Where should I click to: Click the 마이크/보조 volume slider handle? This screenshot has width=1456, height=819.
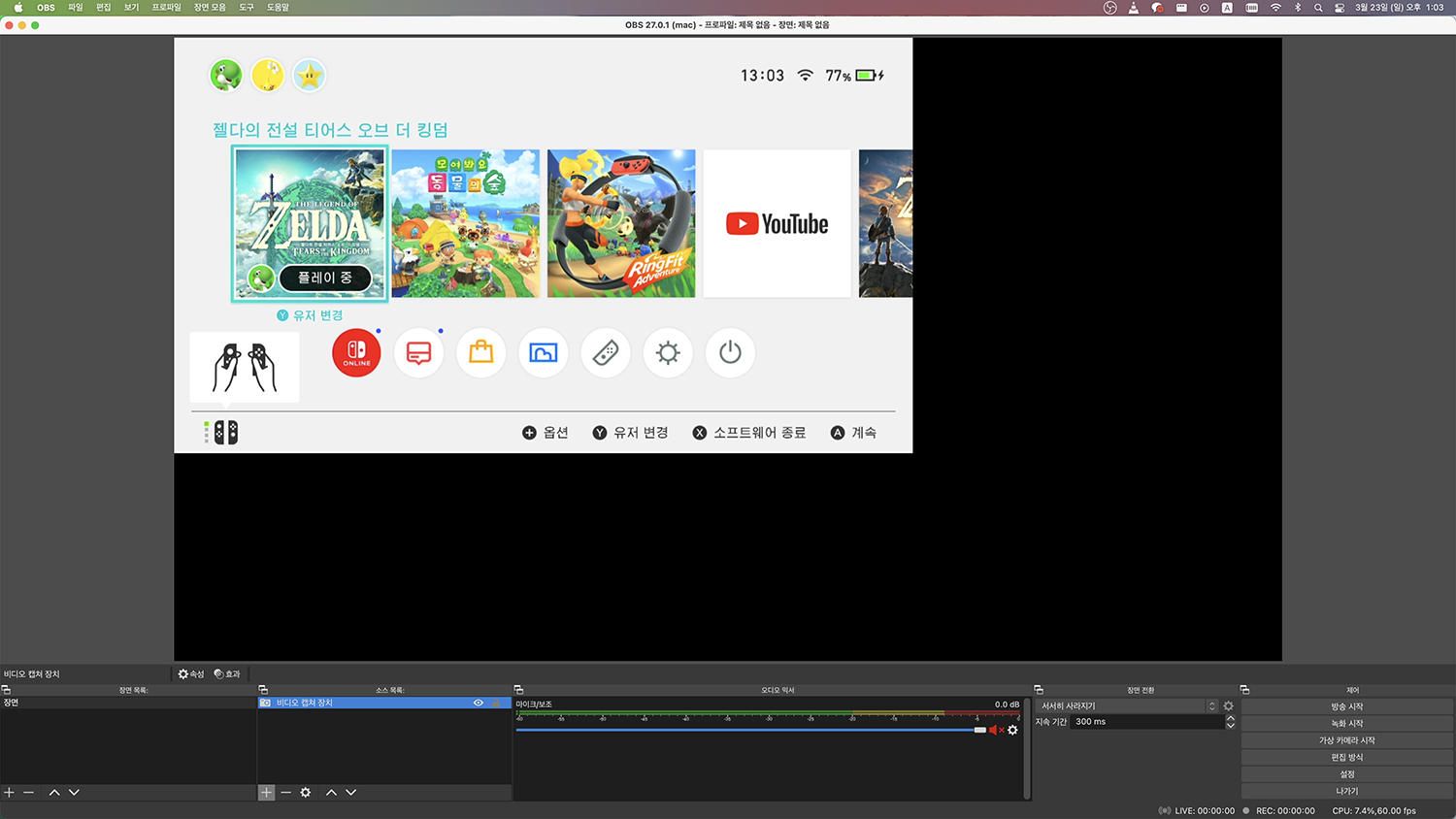click(x=979, y=730)
